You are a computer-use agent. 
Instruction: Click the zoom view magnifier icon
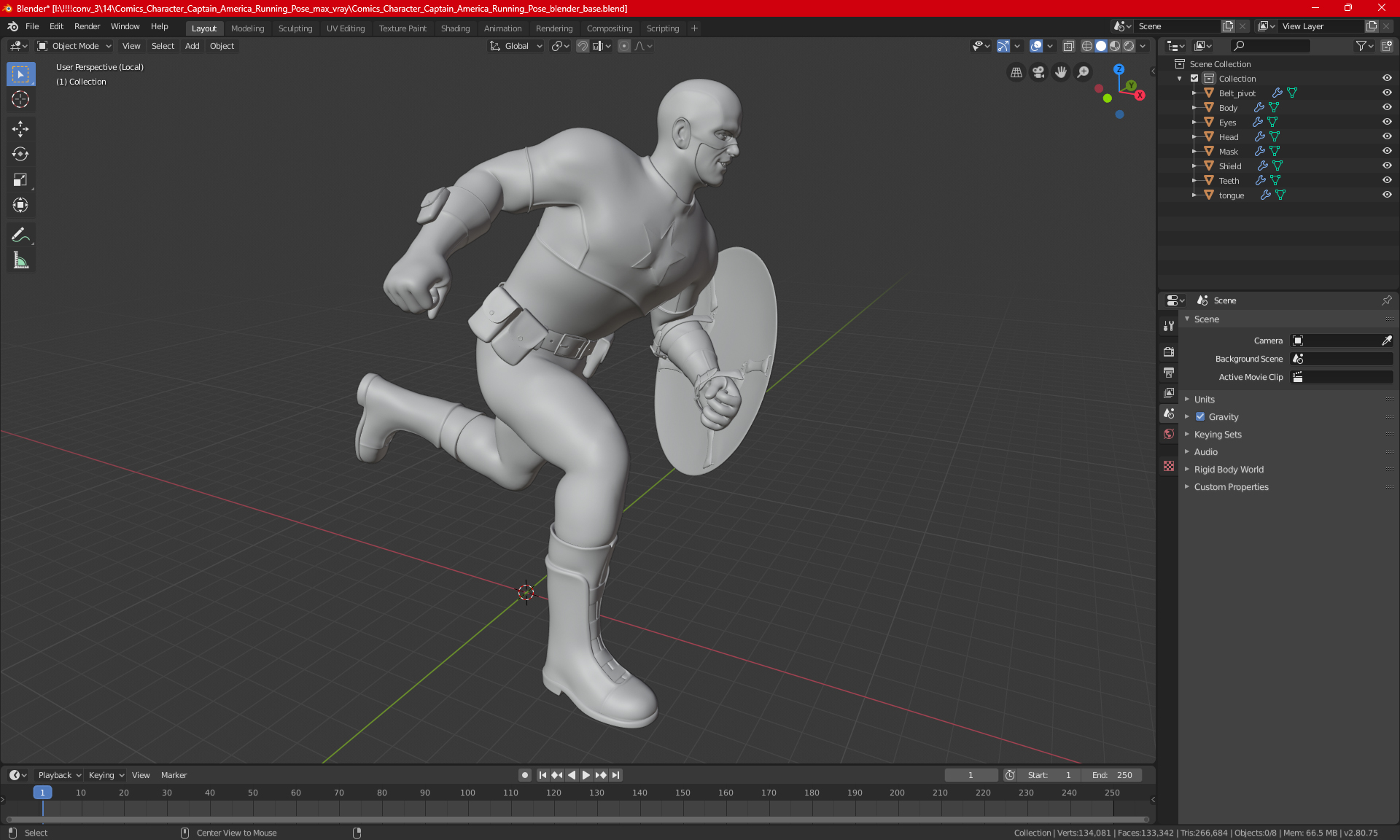1084,72
